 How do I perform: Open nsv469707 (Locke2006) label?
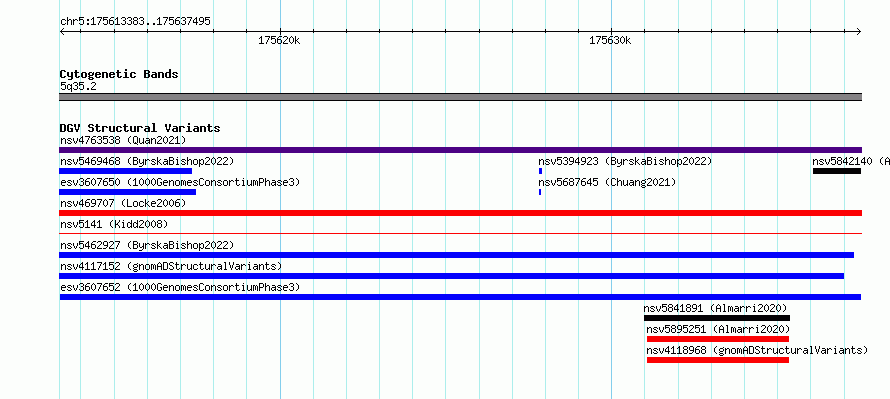pyautogui.click(x=123, y=203)
